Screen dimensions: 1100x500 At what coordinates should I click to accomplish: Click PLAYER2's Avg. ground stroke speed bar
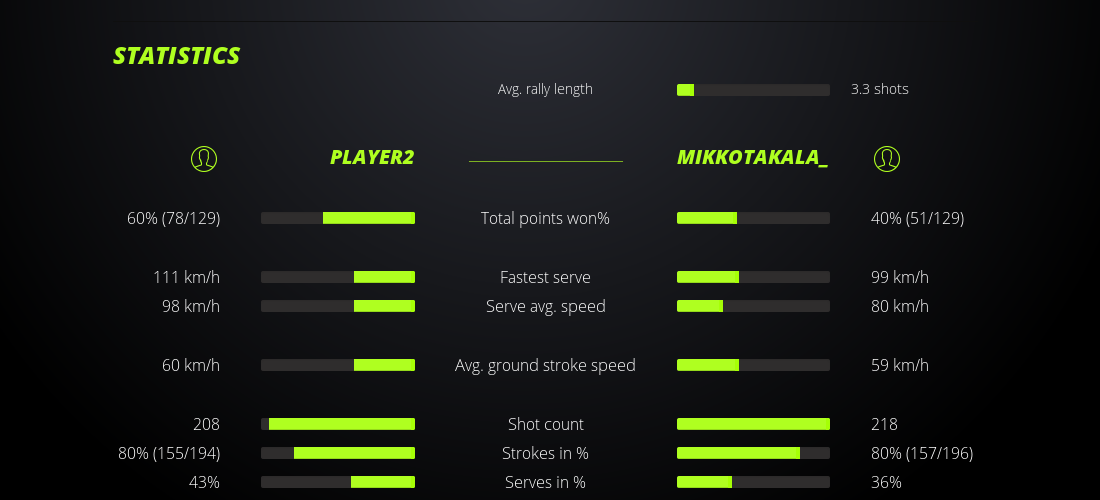click(338, 365)
